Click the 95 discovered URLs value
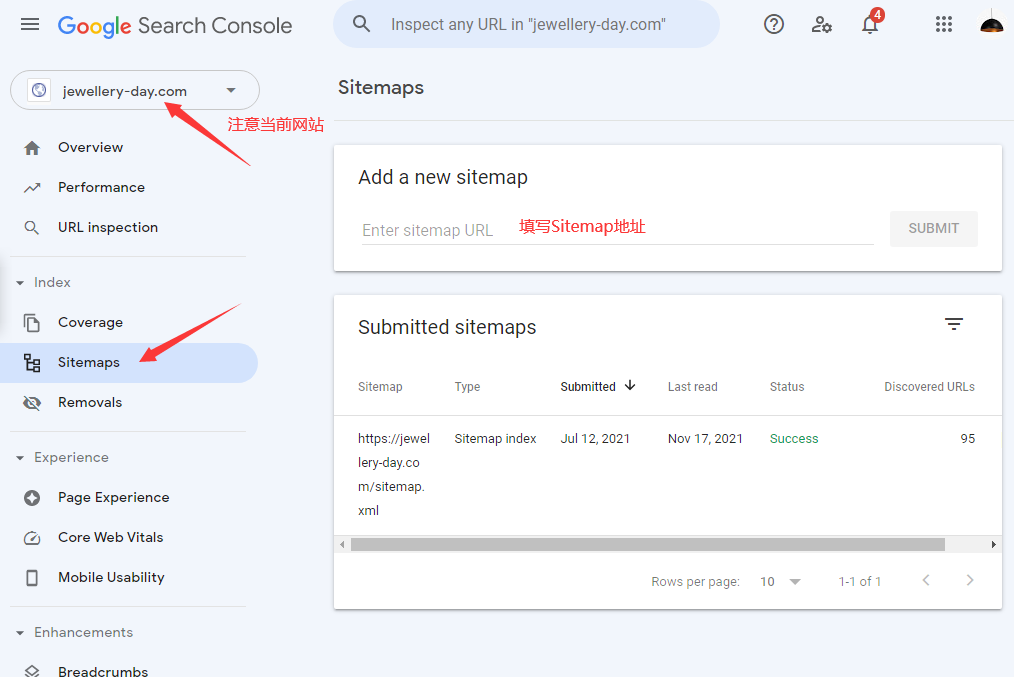 pos(967,439)
